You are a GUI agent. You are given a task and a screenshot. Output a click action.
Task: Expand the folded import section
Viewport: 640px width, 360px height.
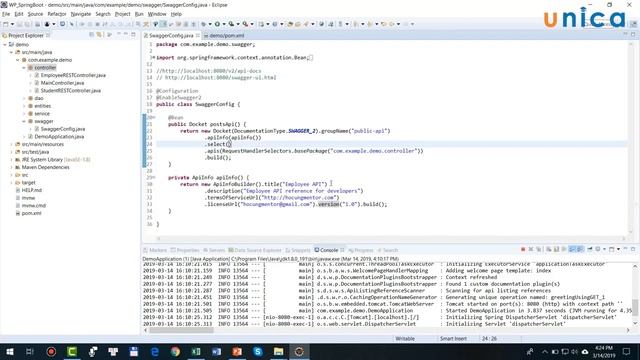(x=153, y=58)
